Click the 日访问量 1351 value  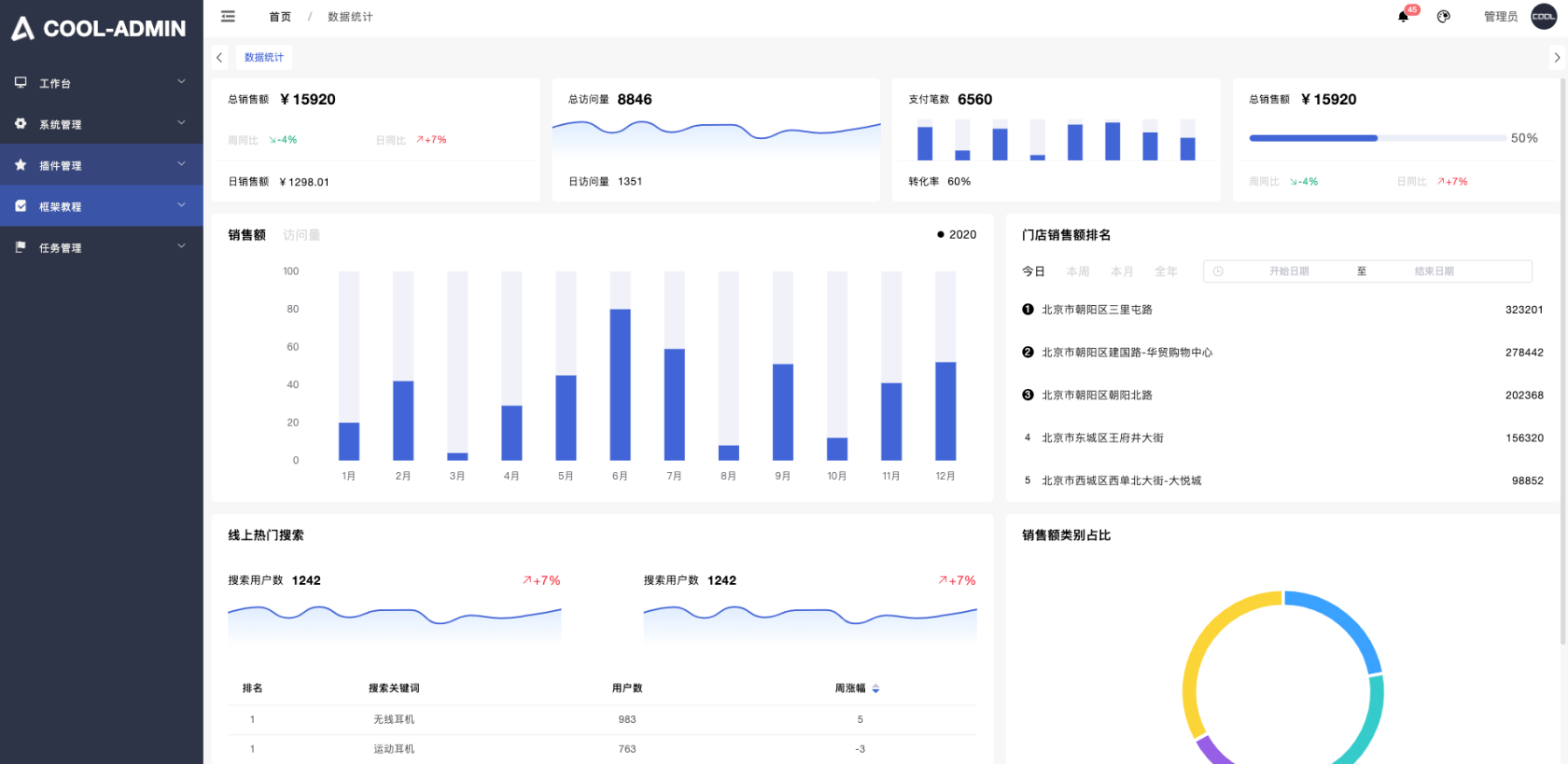click(x=630, y=182)
